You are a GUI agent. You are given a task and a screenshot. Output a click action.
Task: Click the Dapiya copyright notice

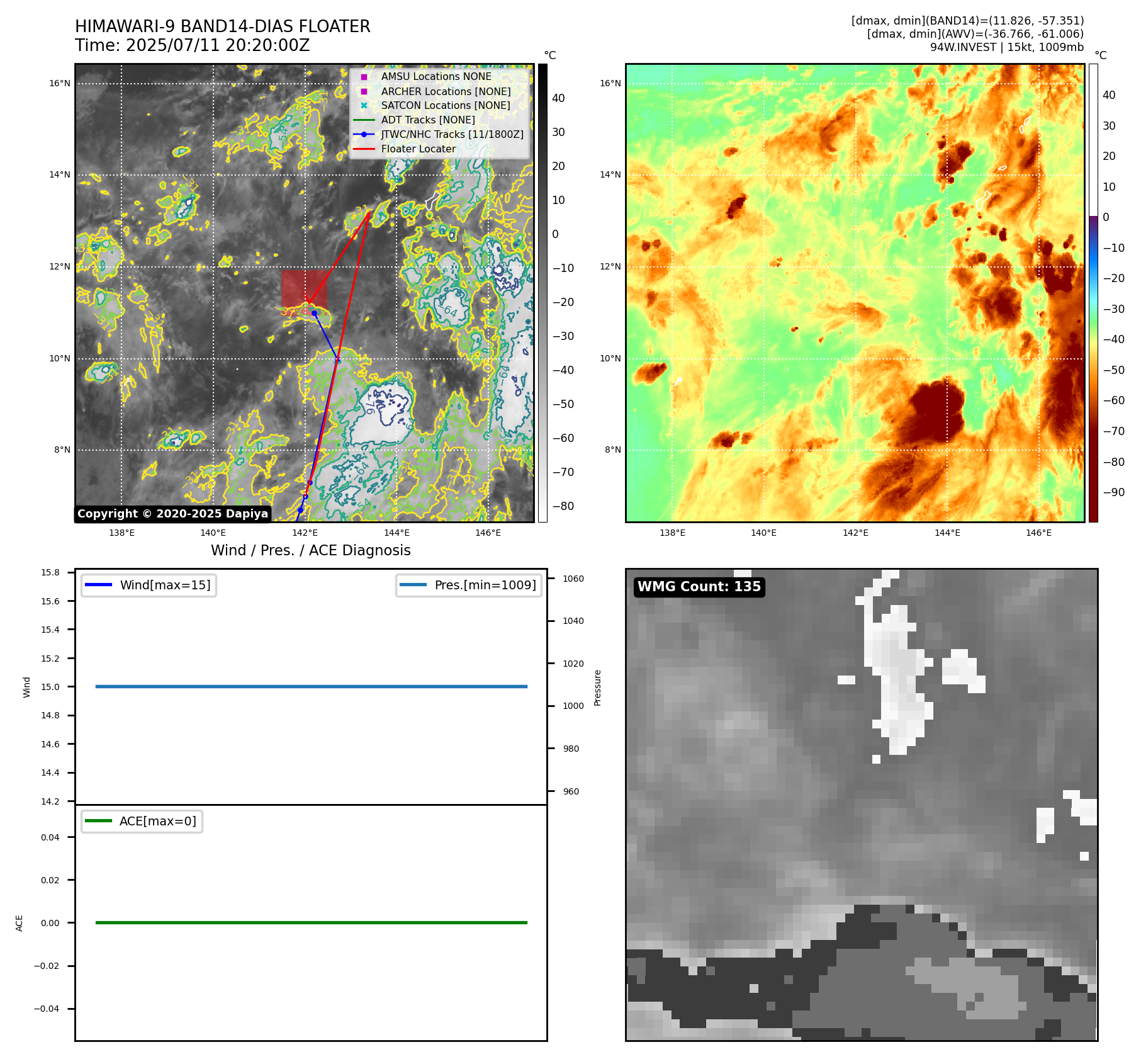[173, 514]
